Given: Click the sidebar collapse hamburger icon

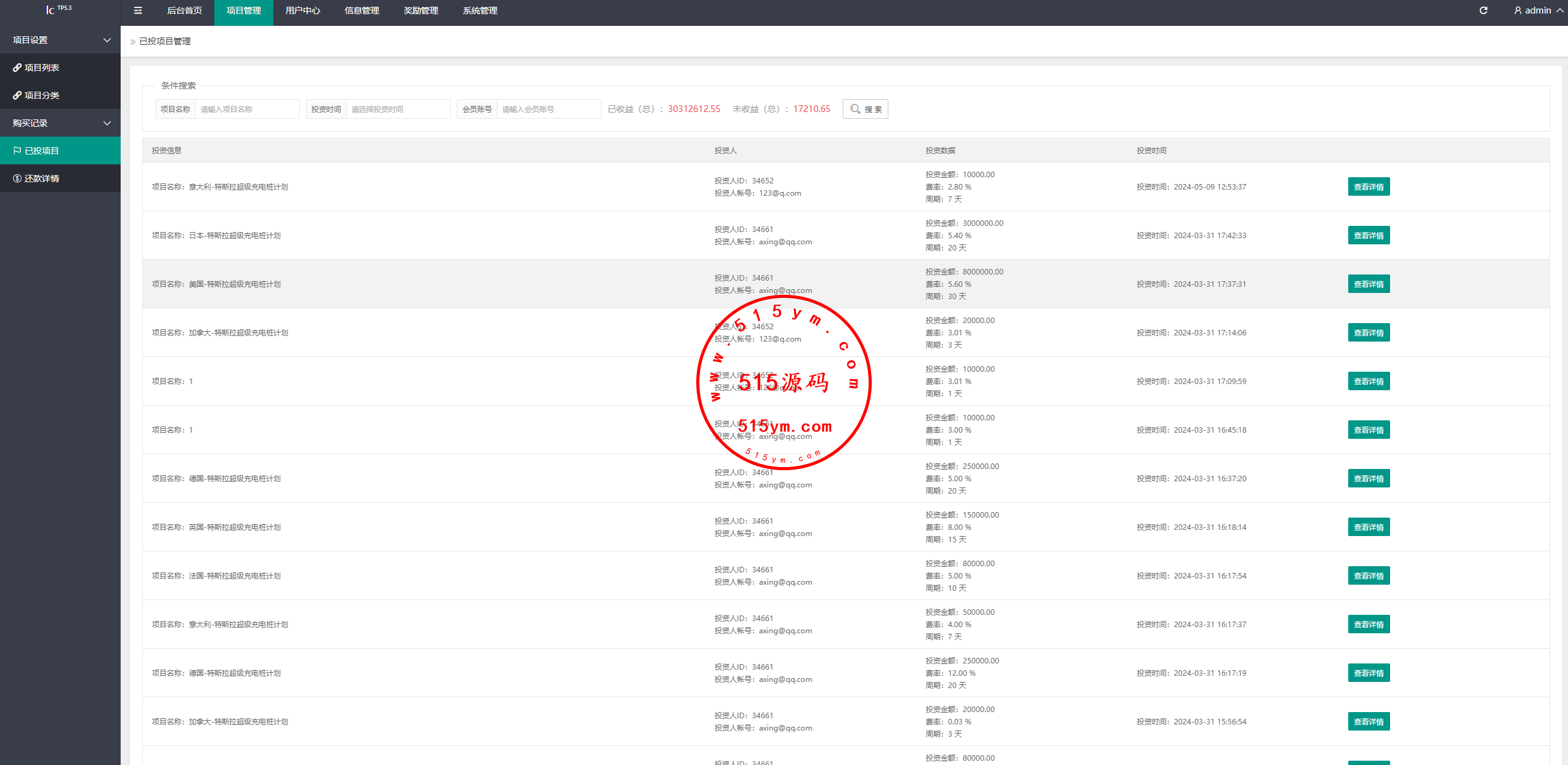Looking at the screenshot, I should point(138,10).
